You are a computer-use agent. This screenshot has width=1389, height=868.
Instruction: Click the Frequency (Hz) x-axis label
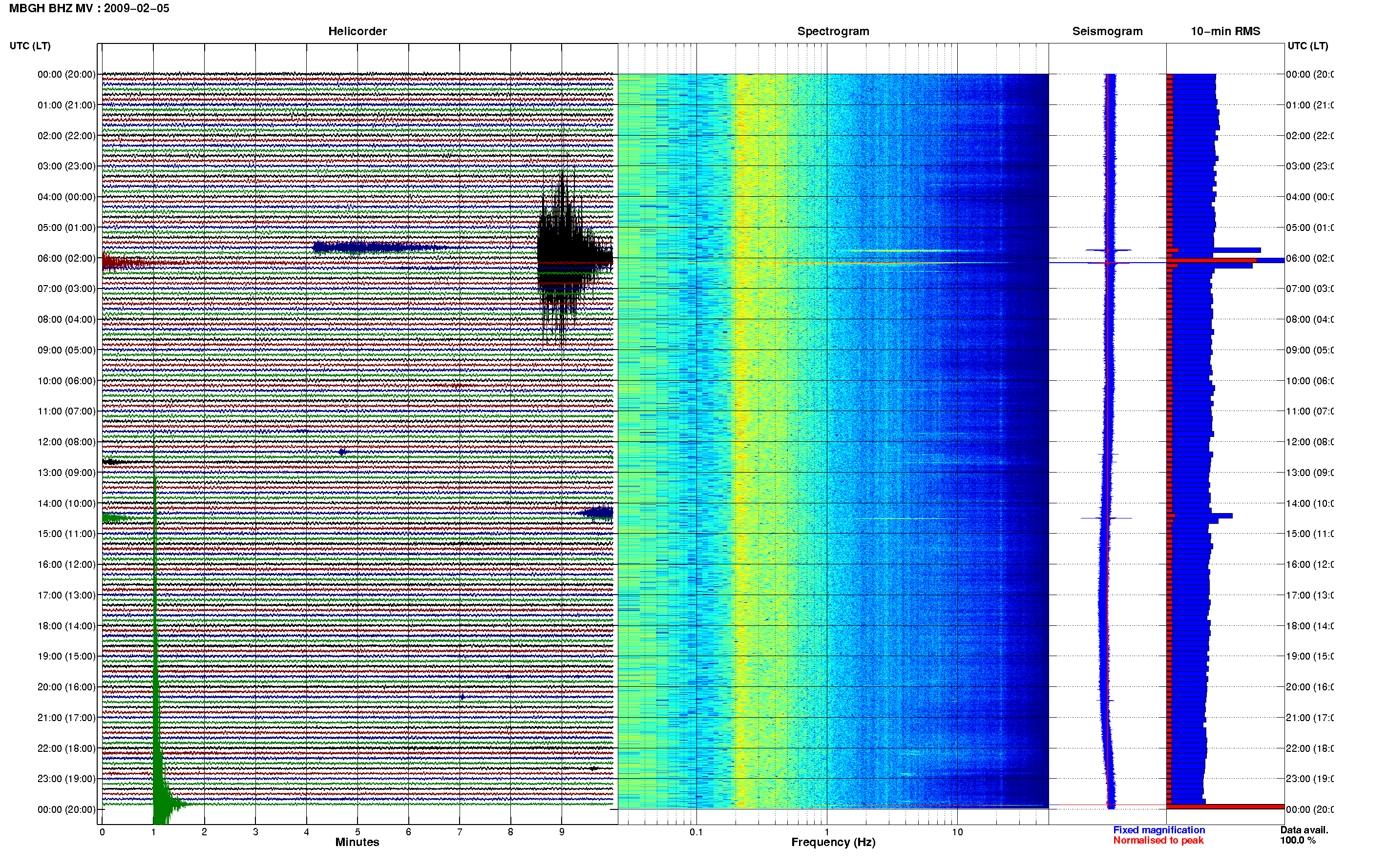click(833, 842)
